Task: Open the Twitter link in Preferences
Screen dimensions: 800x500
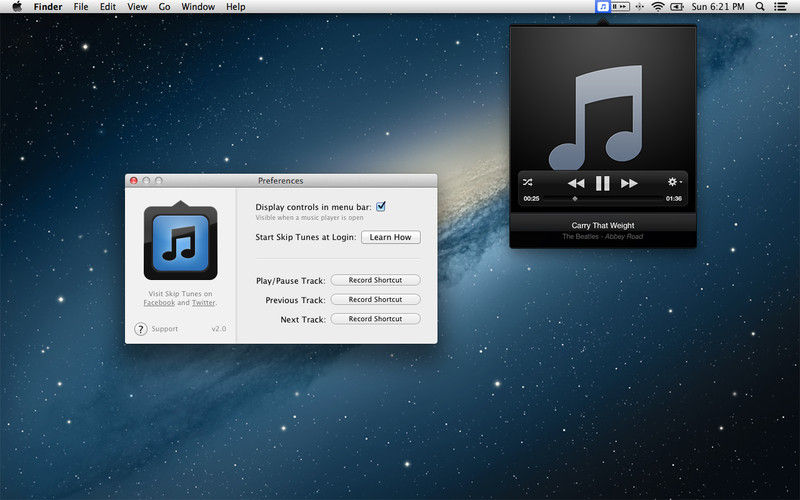Action: point(203,303)
